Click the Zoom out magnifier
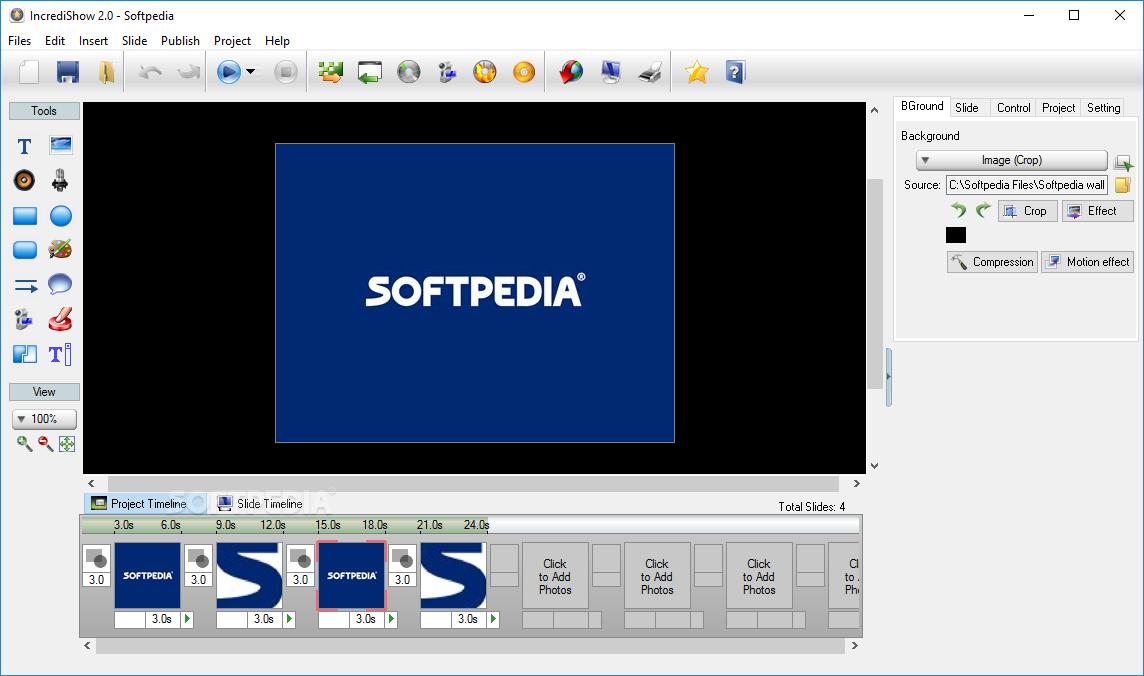This screenshot has width=1144, height=676. pyautogui.click(x=45, y=443)
